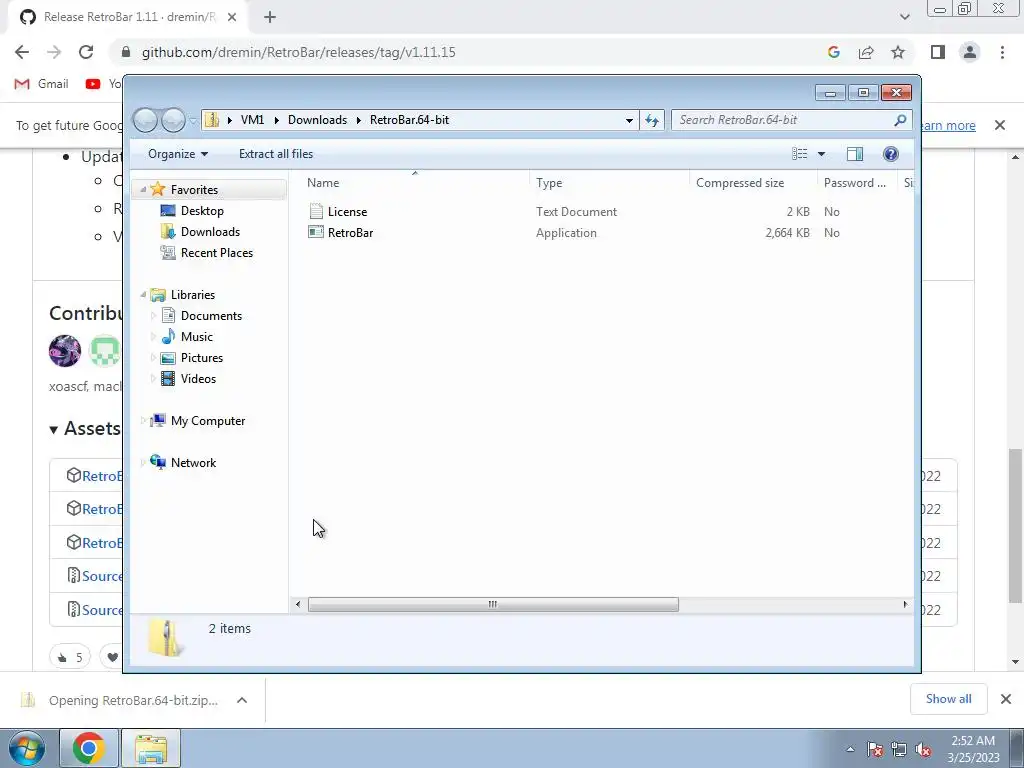
Task: Click the horizontal scrollbar thumb in file list
Action: tap(493, 605)
